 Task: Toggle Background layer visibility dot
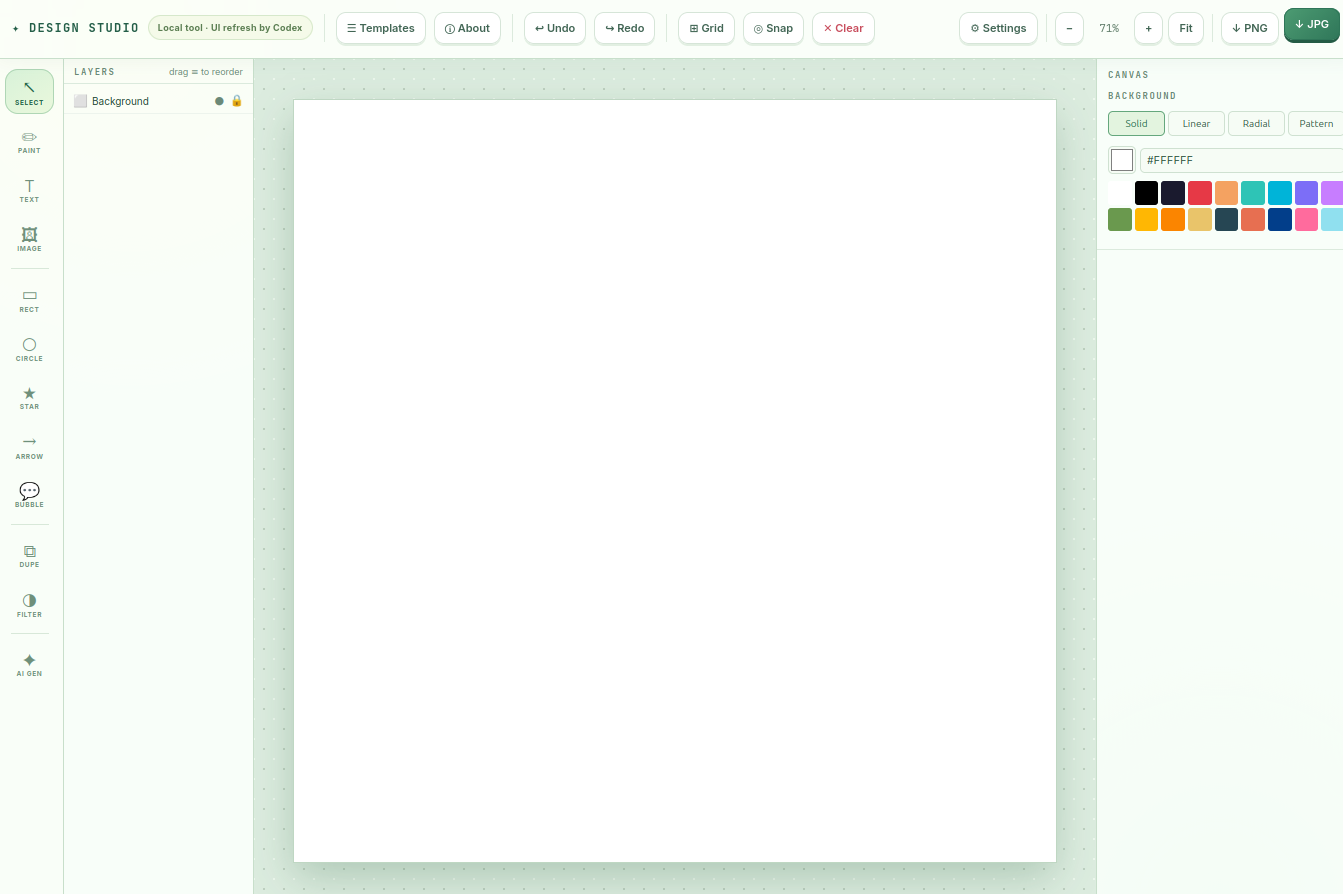(219, 101)
